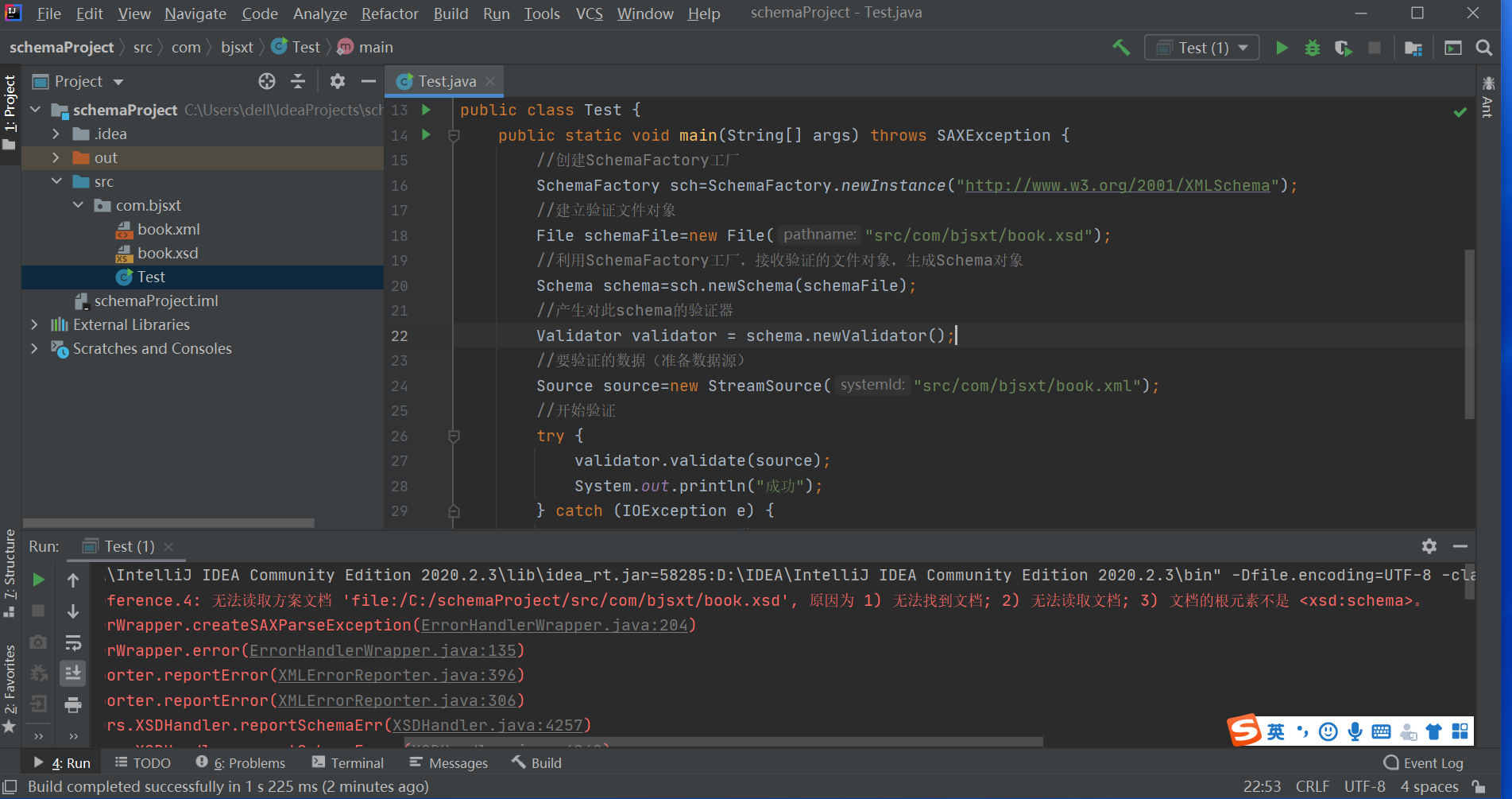Click the run gutter arrow on line 13

pyautogui.click(x=427, y=110)
